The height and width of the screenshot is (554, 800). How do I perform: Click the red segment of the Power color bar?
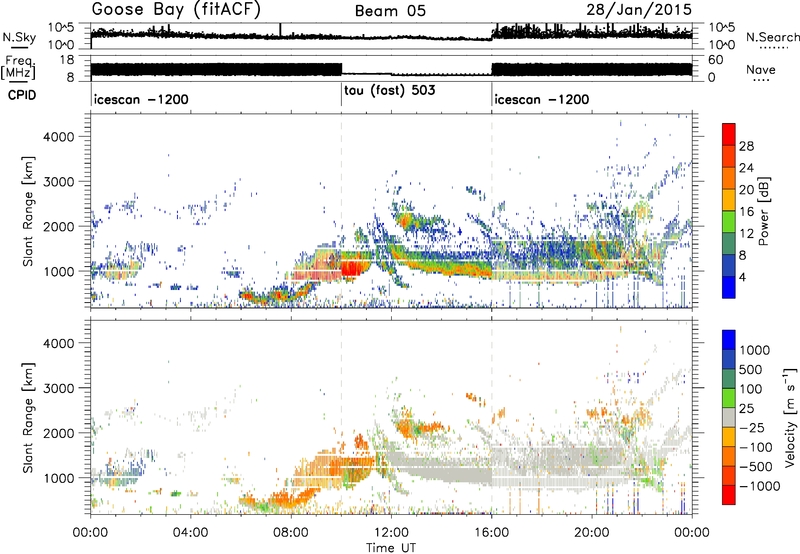click(x=729, y=134)
